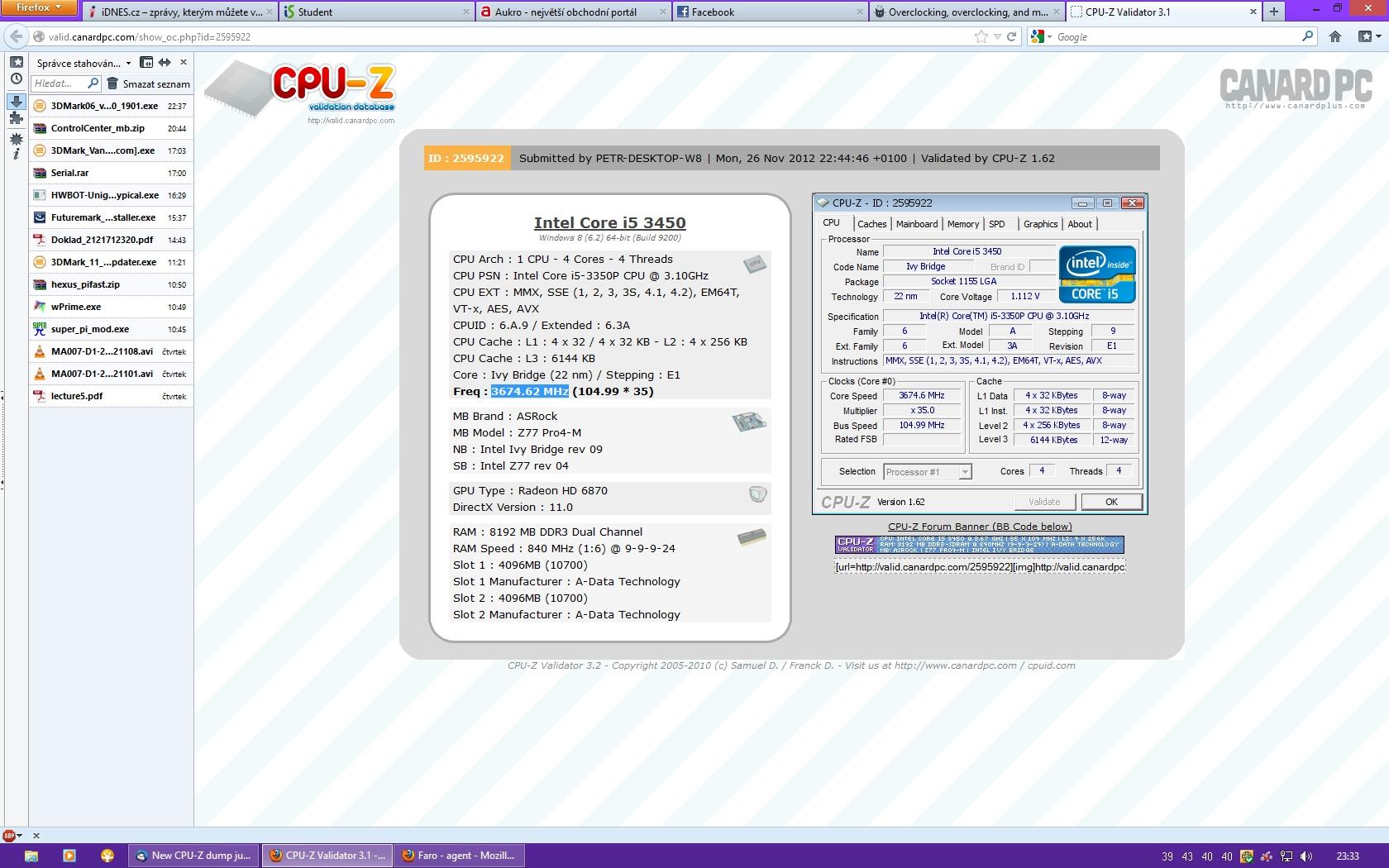Switch to the Aukro browser tab
The height and width of the screenshot is (868, 1389).
click(x=573, y=12)
